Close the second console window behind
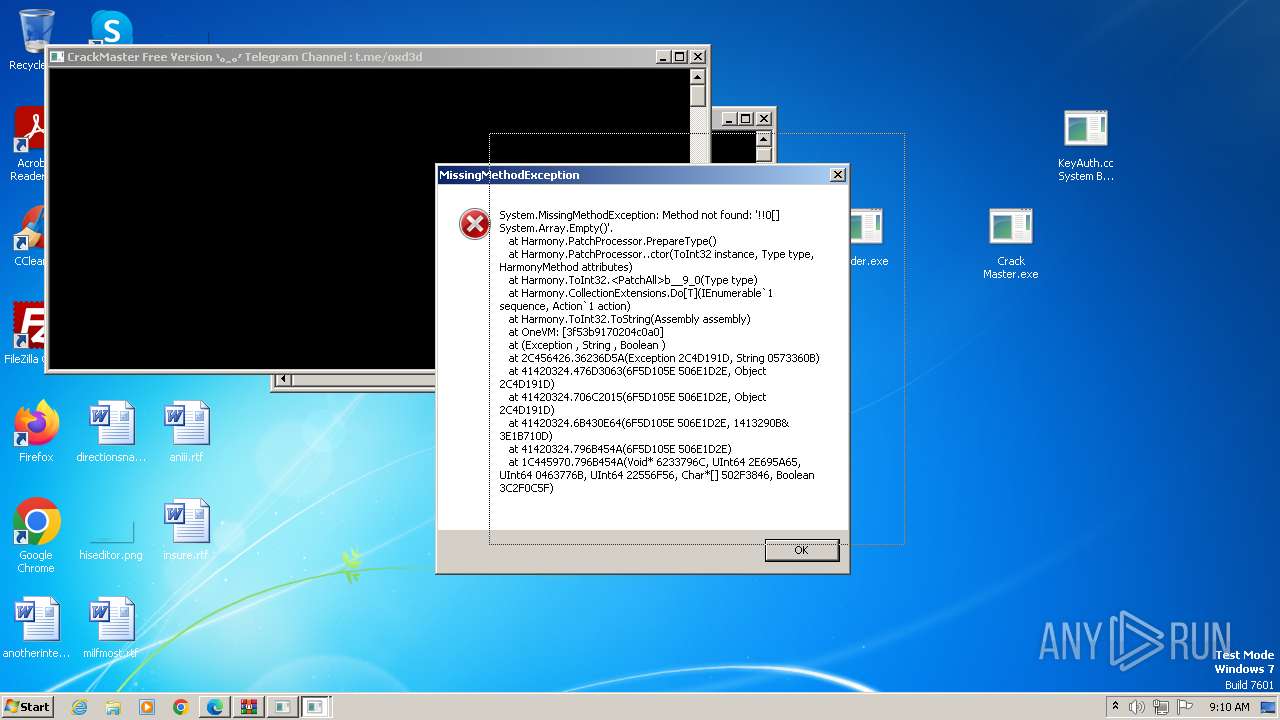The height and width of the screenshot is (720, 1280). (x=763, y=119)
